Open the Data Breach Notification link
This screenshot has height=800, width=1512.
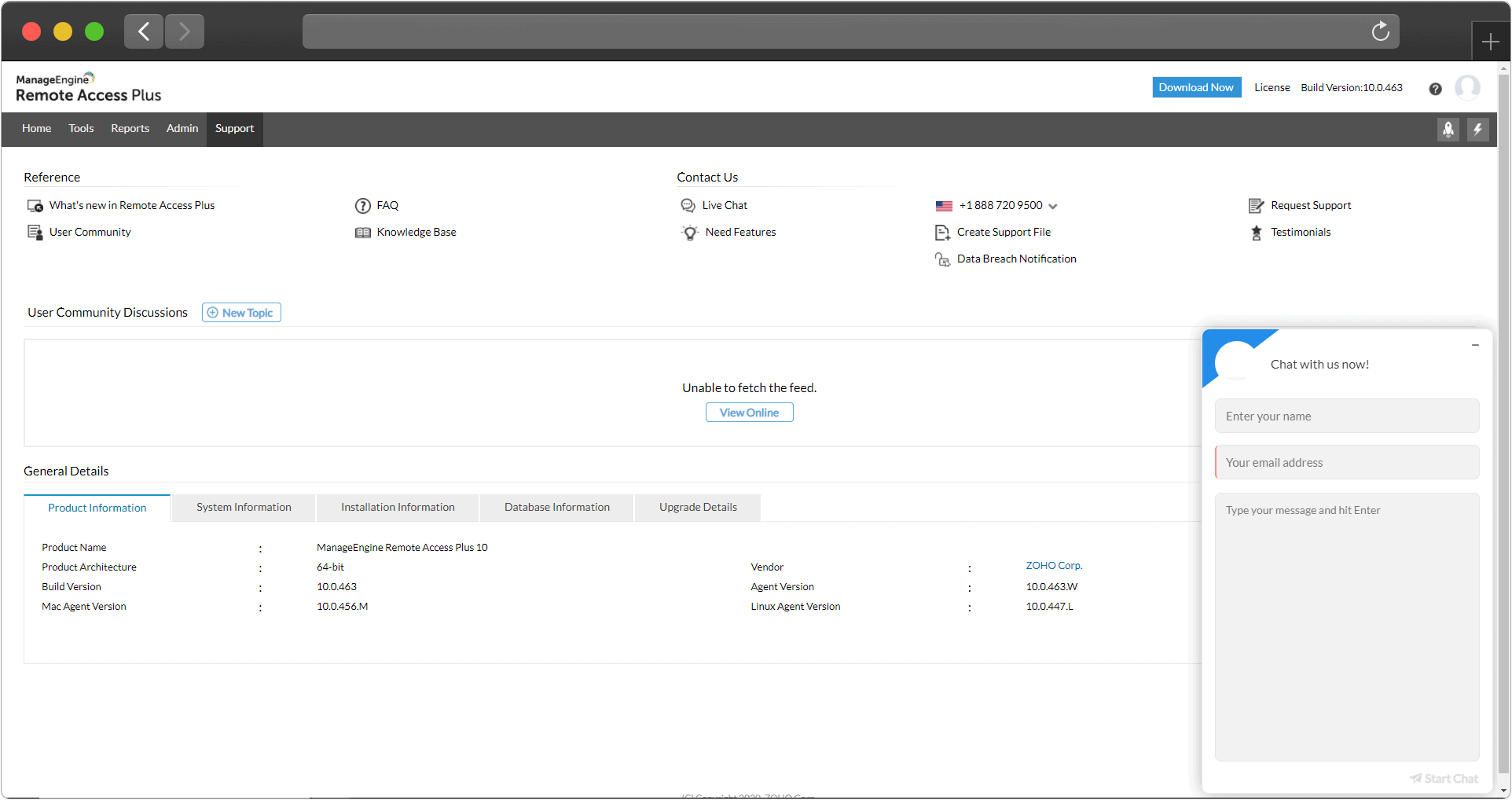pyautogui.click(x=1016, y=259)
